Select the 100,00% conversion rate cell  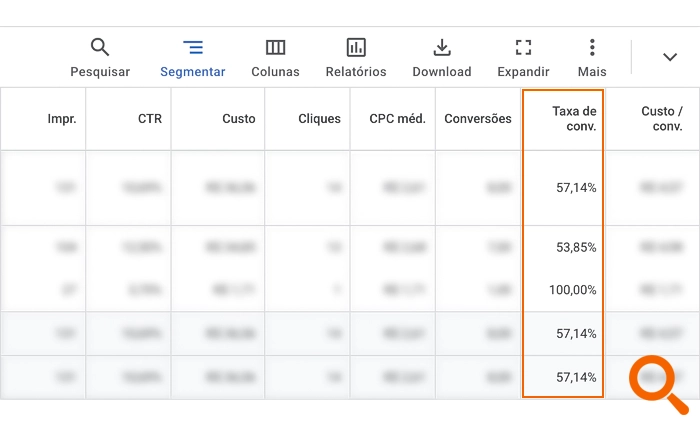pyautogui.click(x=572, y=290)
